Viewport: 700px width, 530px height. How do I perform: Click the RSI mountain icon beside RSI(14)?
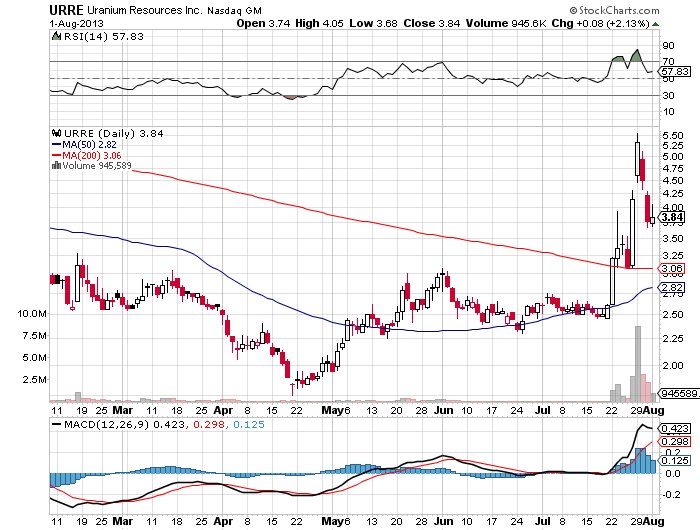56,36
